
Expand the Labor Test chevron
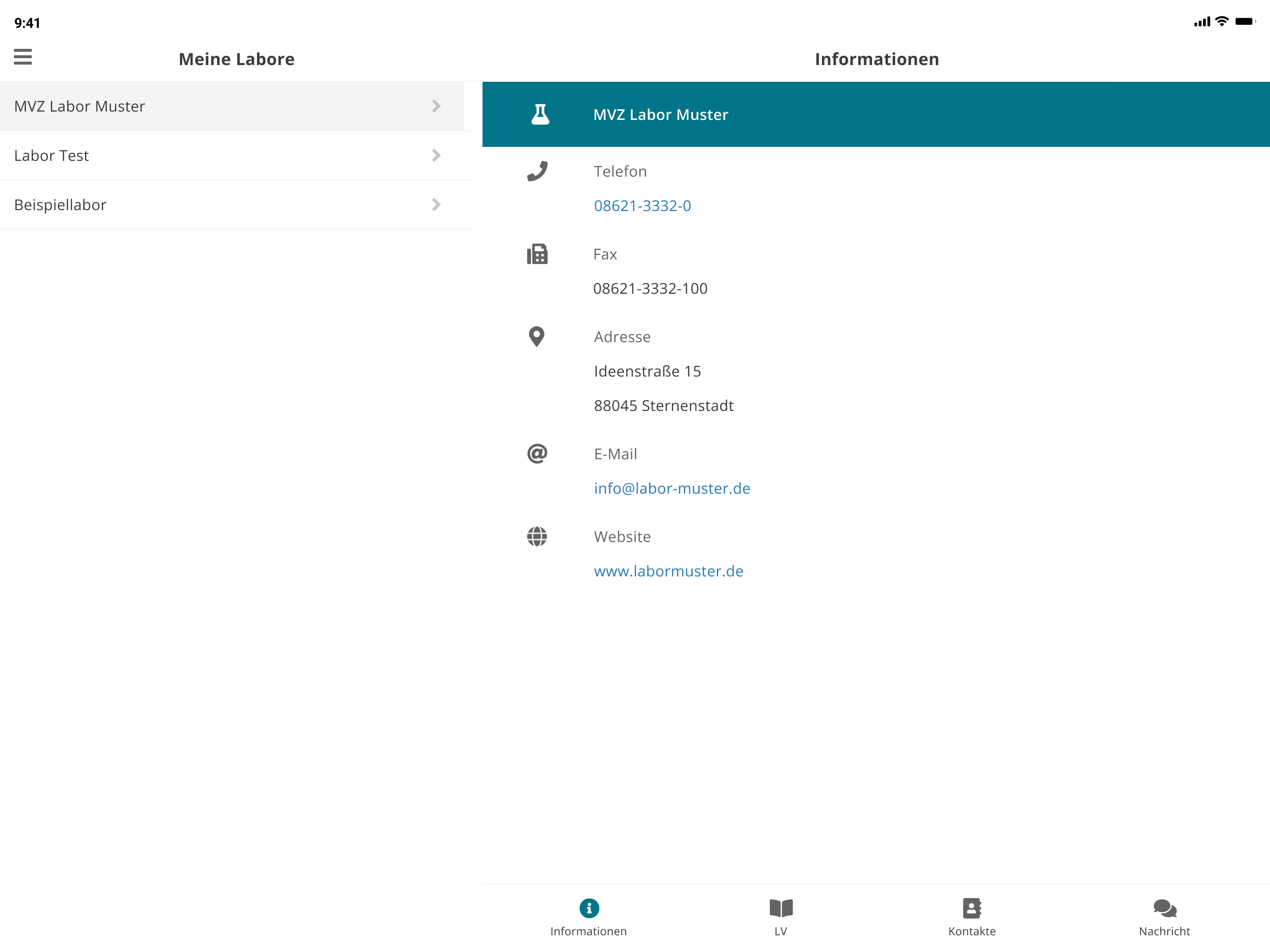[x=437, y=156]
